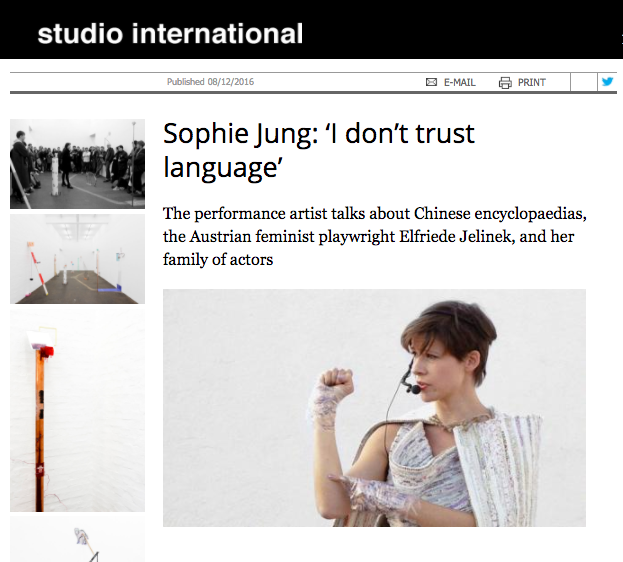Open the tall wooden pole sculpture thumbnail
The width and height of the screenshot is (623, 562).
click(x=77, y=411)
